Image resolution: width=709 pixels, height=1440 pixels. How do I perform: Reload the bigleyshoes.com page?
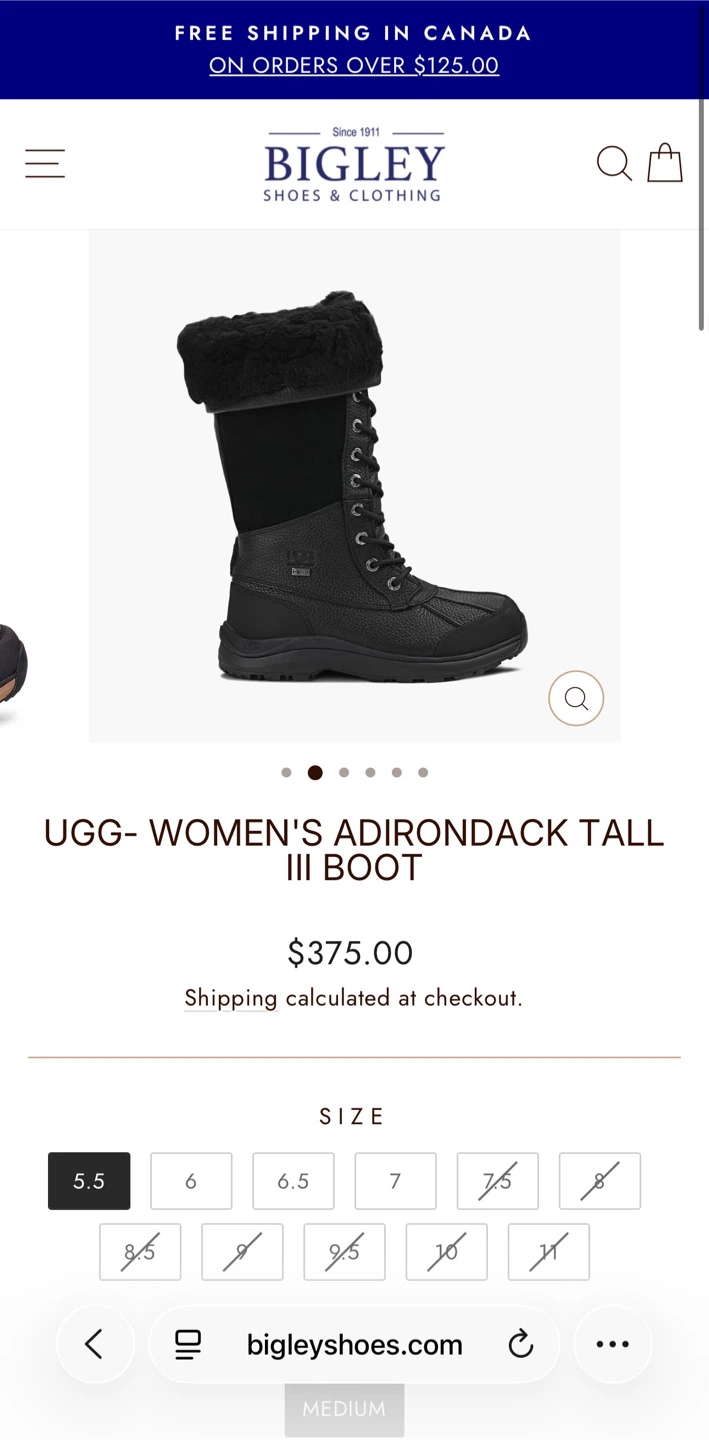pos(521,1344)
